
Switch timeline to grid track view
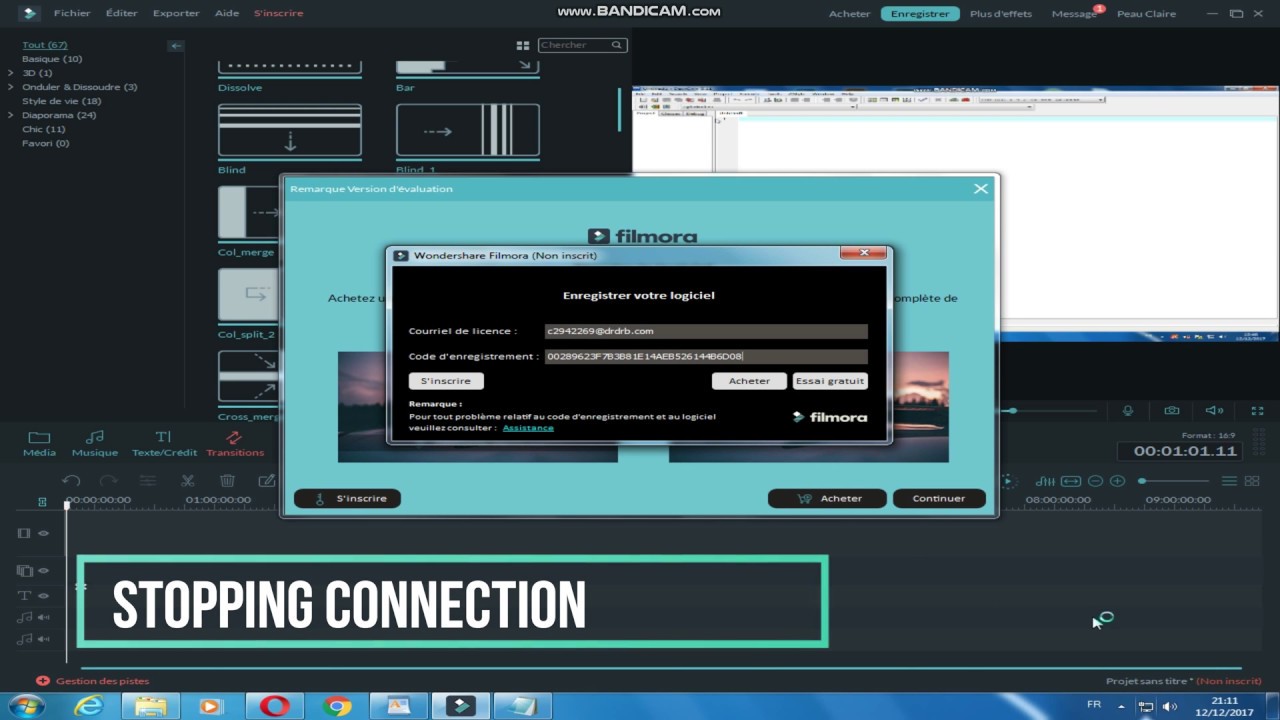coord(1253,481)
